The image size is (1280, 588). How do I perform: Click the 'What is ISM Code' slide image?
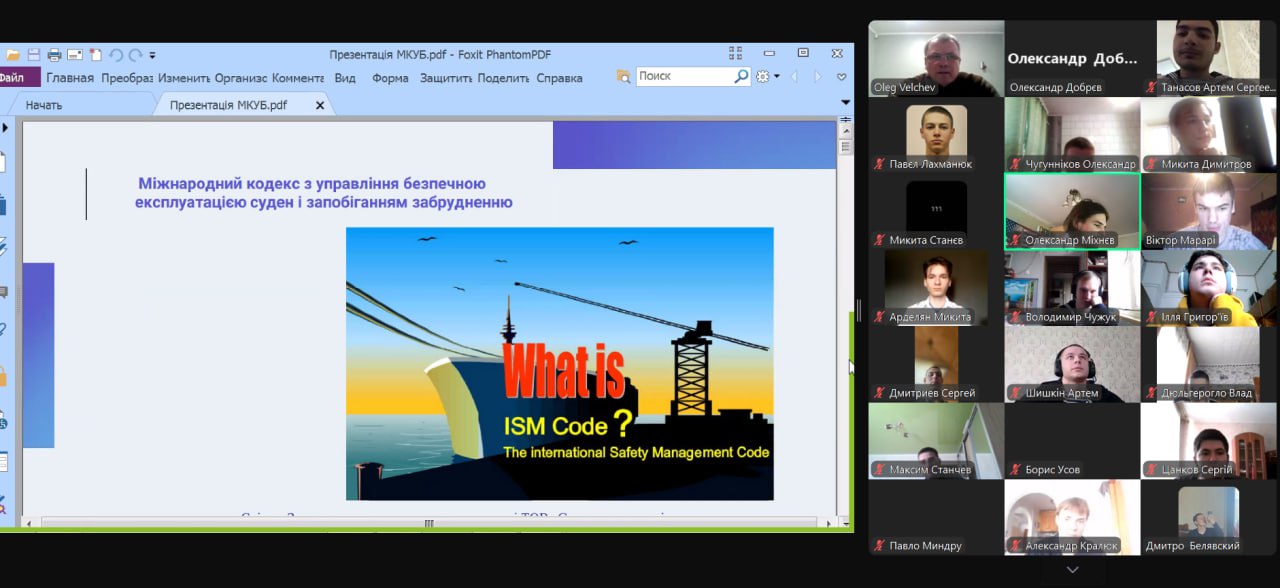559,364
